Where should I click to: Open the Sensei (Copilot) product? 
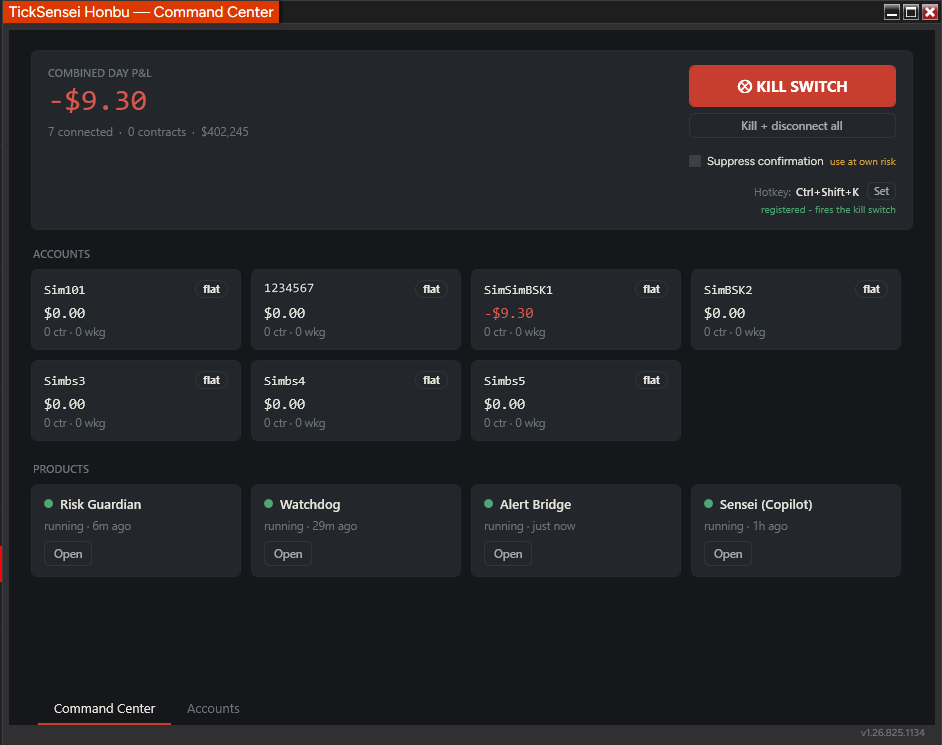[x=728, y=553]
